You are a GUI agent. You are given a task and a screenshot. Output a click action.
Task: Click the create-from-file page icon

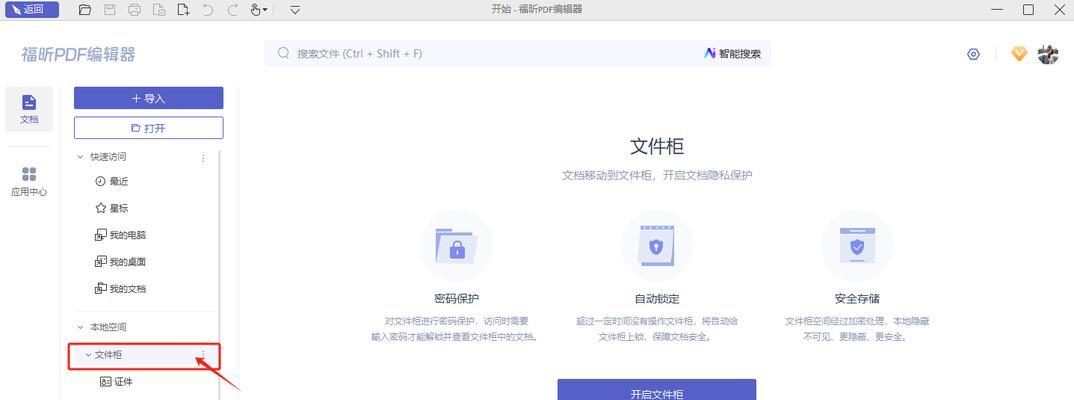pyautogui.click(x=159, y=10)
